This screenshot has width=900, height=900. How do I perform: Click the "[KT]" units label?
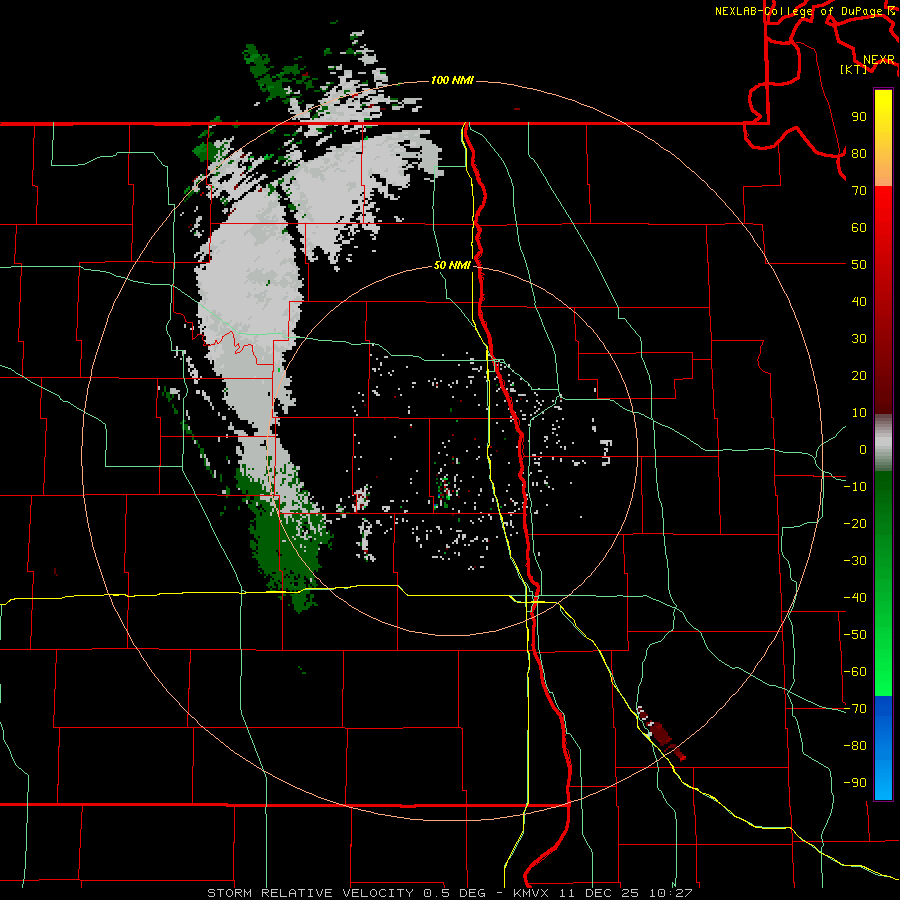854,69
